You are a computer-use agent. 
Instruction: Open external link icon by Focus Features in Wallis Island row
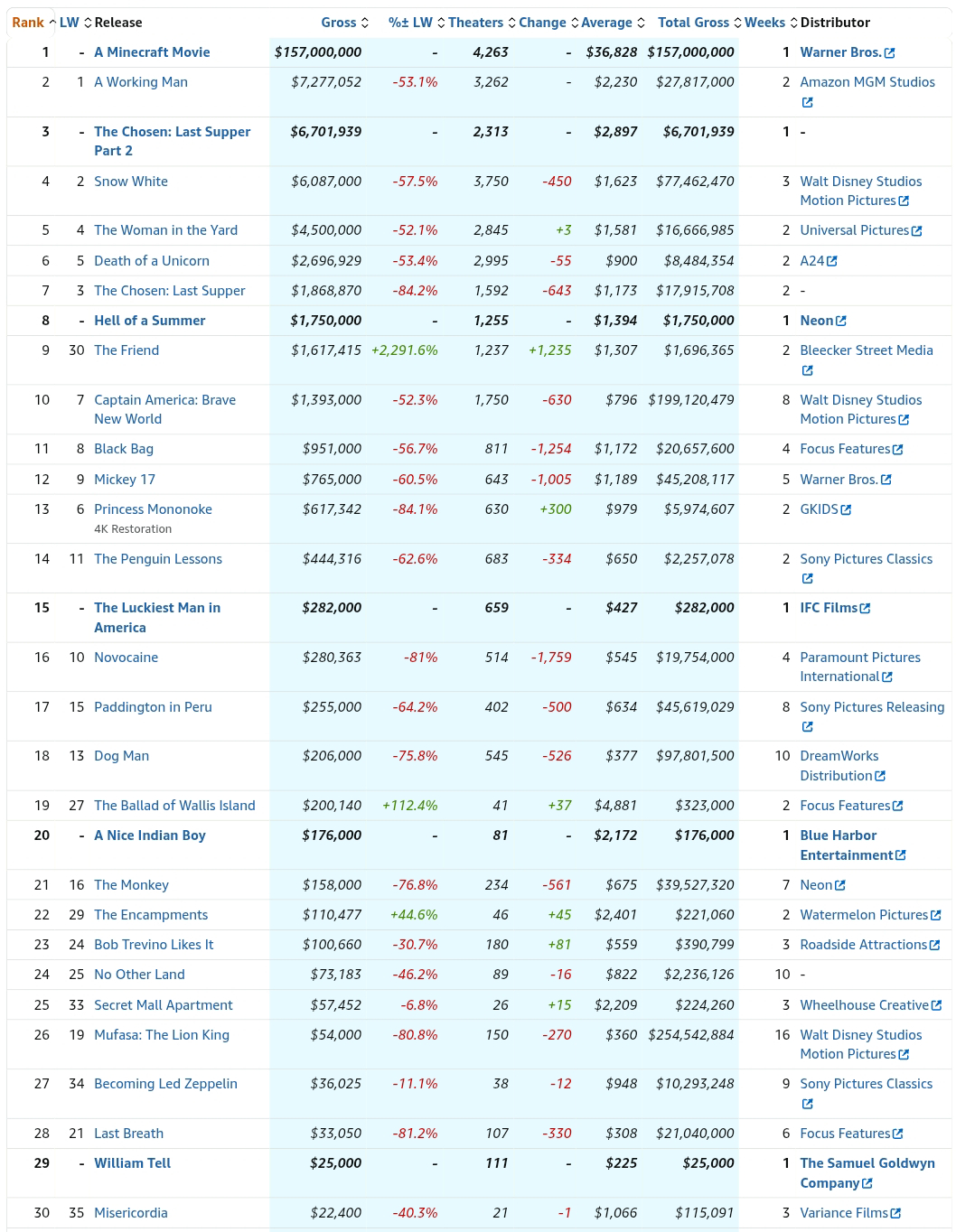pyautogui.click(x=897, y=806)
